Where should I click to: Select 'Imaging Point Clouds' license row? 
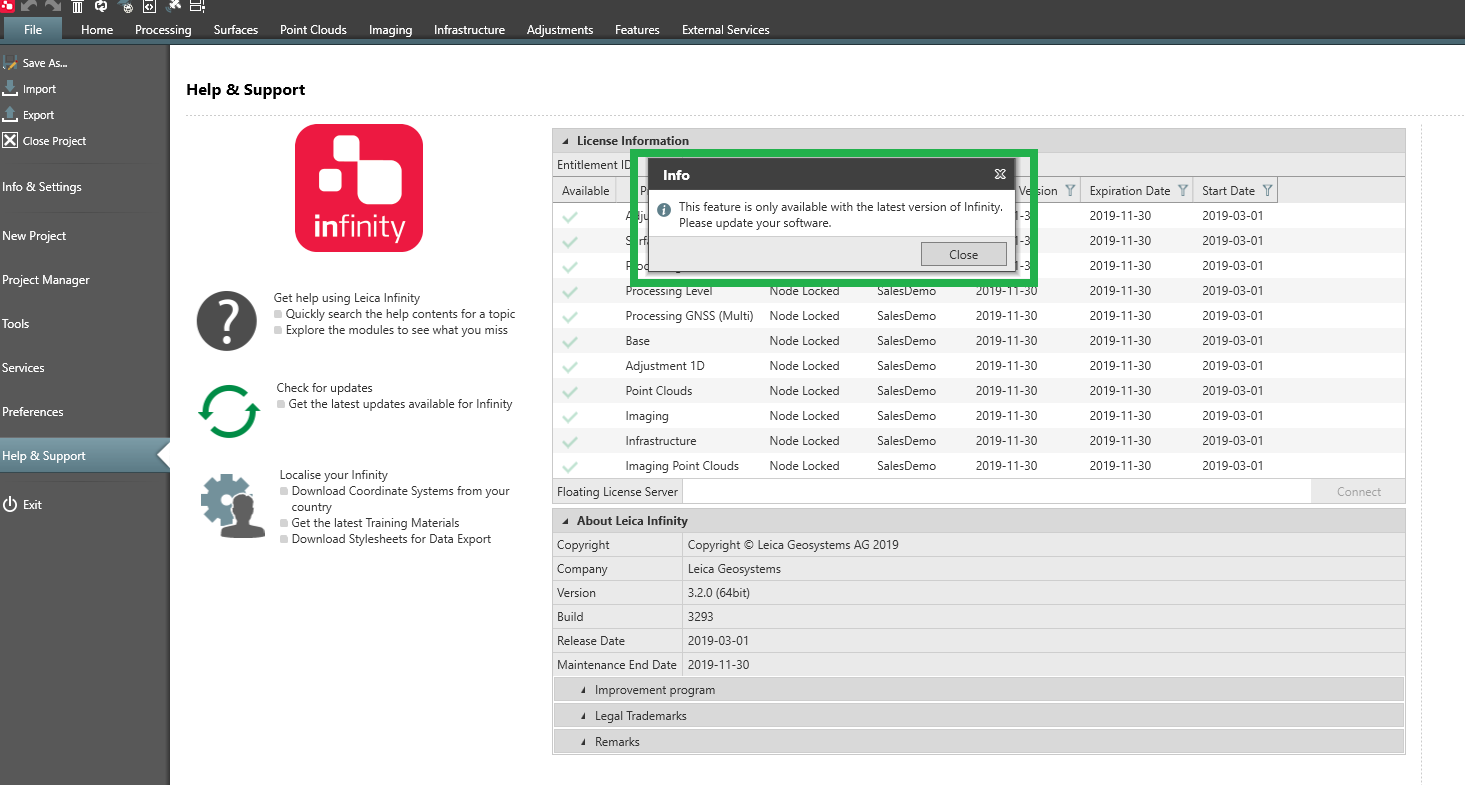978,466
